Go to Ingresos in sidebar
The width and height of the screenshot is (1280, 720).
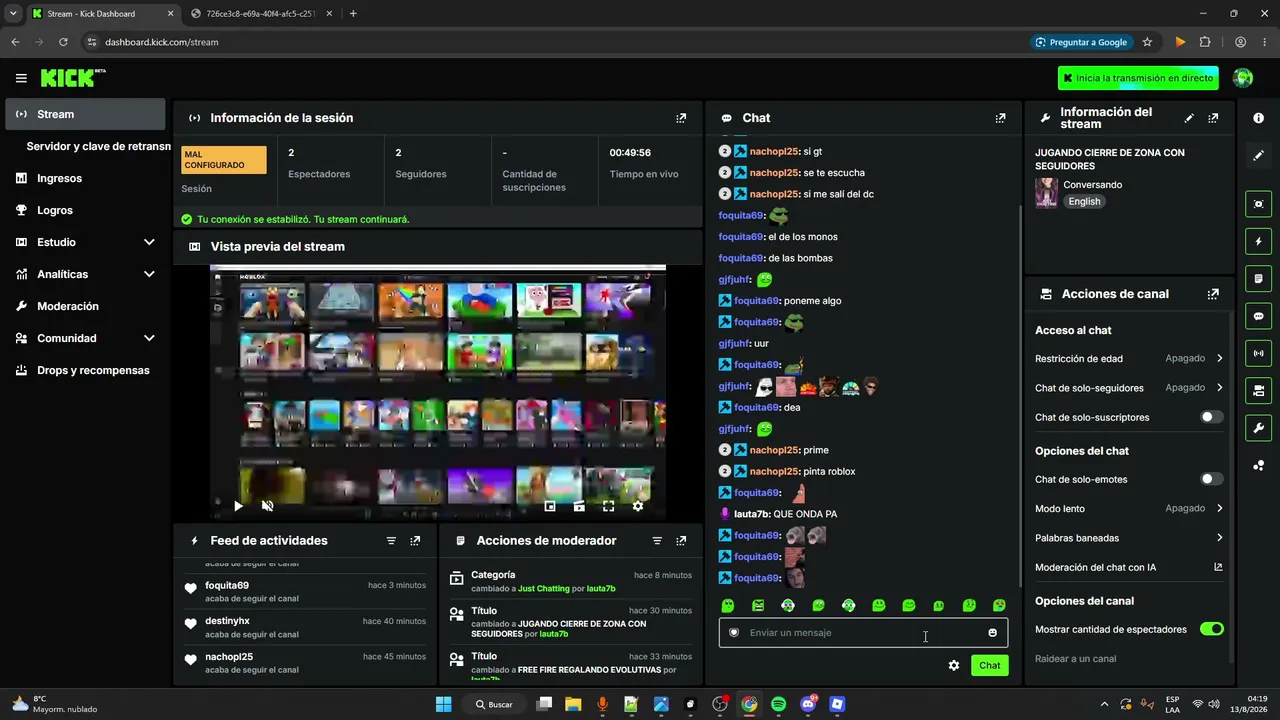click(85, 178)
